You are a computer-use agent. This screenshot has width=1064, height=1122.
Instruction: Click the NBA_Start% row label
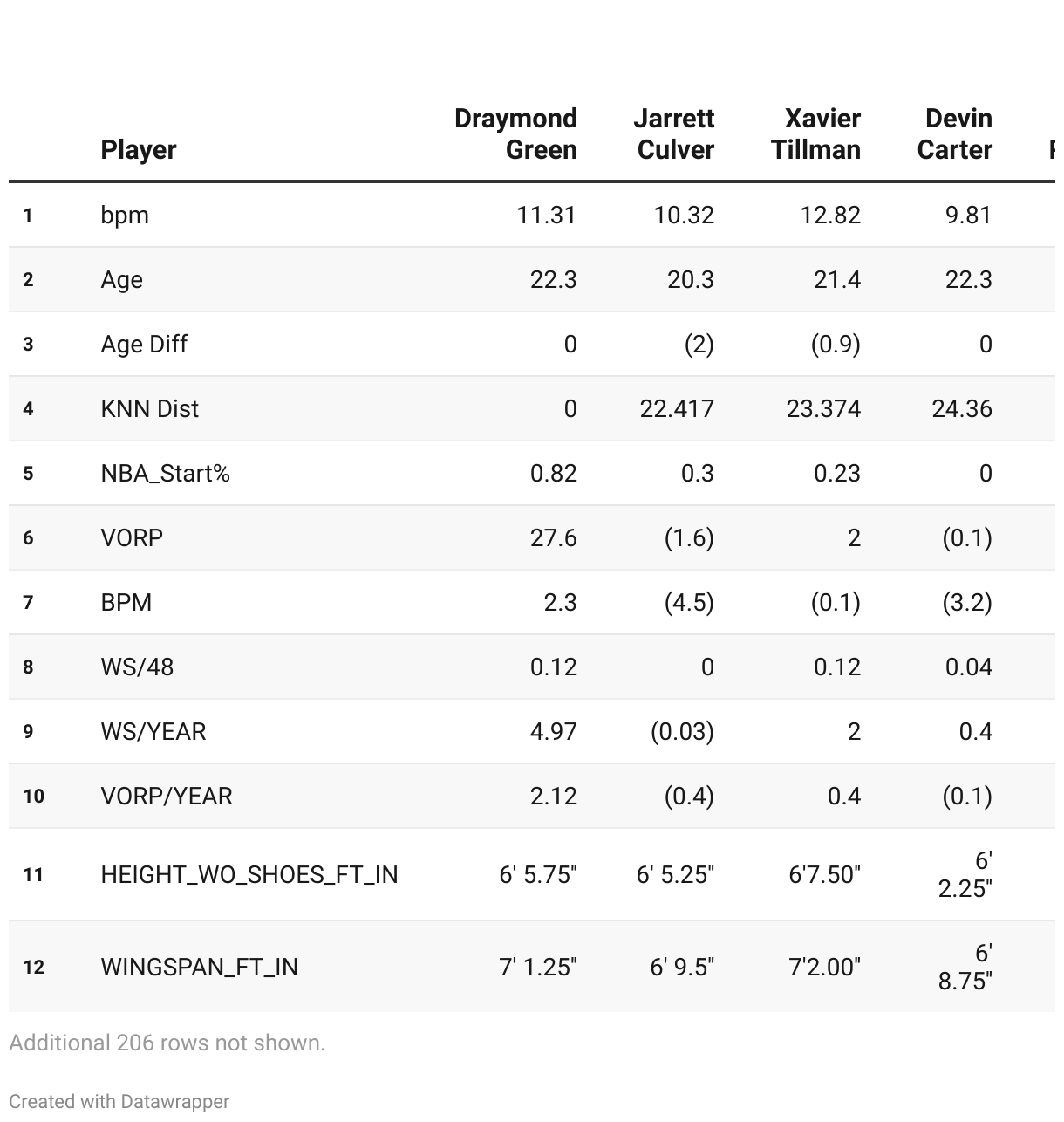coord(165,473)
